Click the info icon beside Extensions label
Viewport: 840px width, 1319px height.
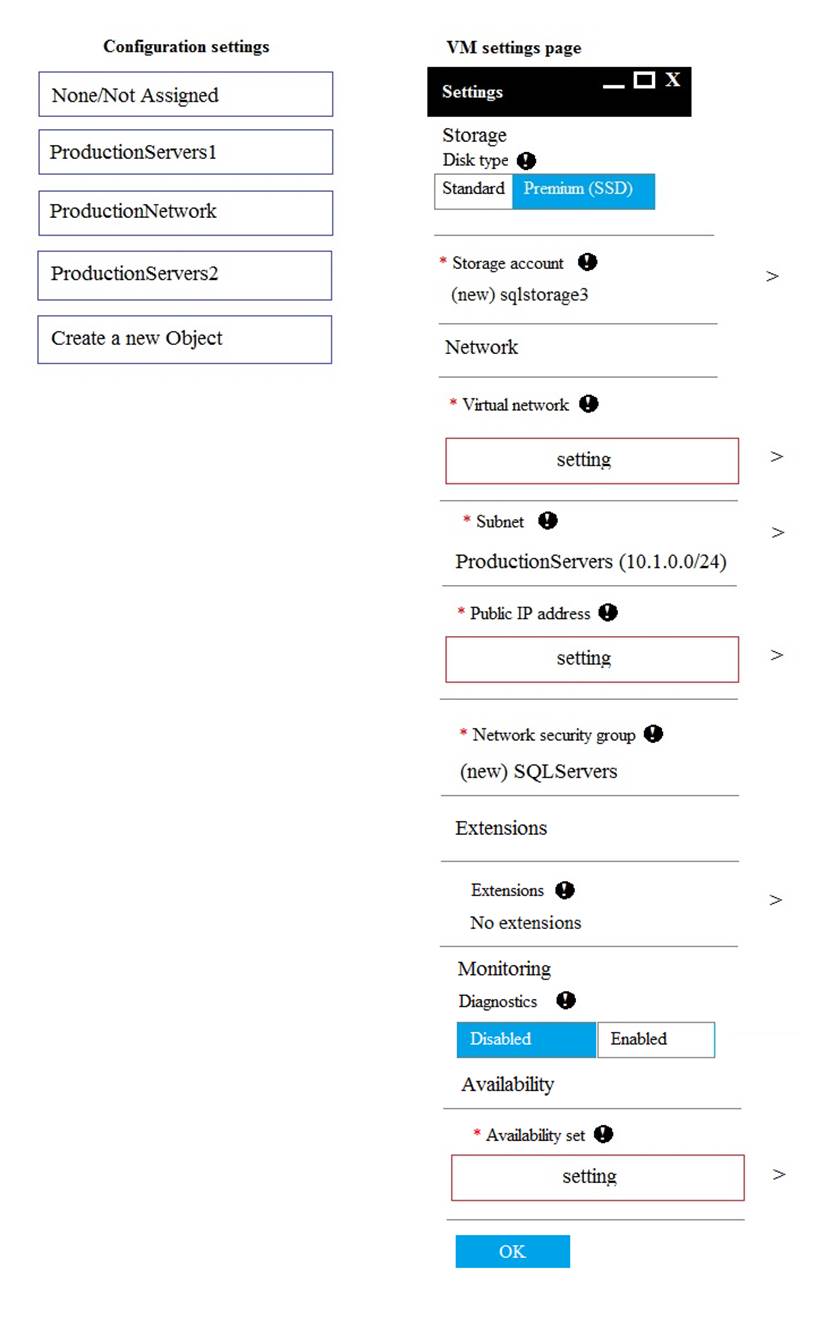(565, 889)
